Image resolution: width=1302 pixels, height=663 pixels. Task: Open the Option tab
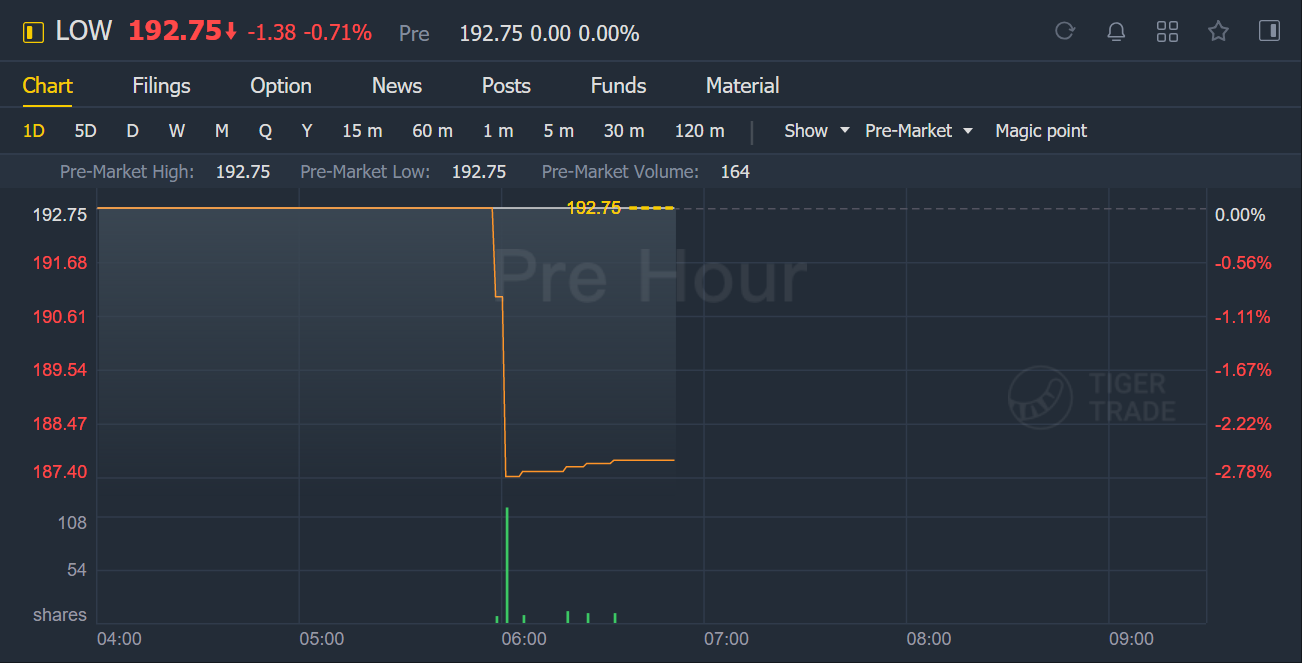[281, 86]
